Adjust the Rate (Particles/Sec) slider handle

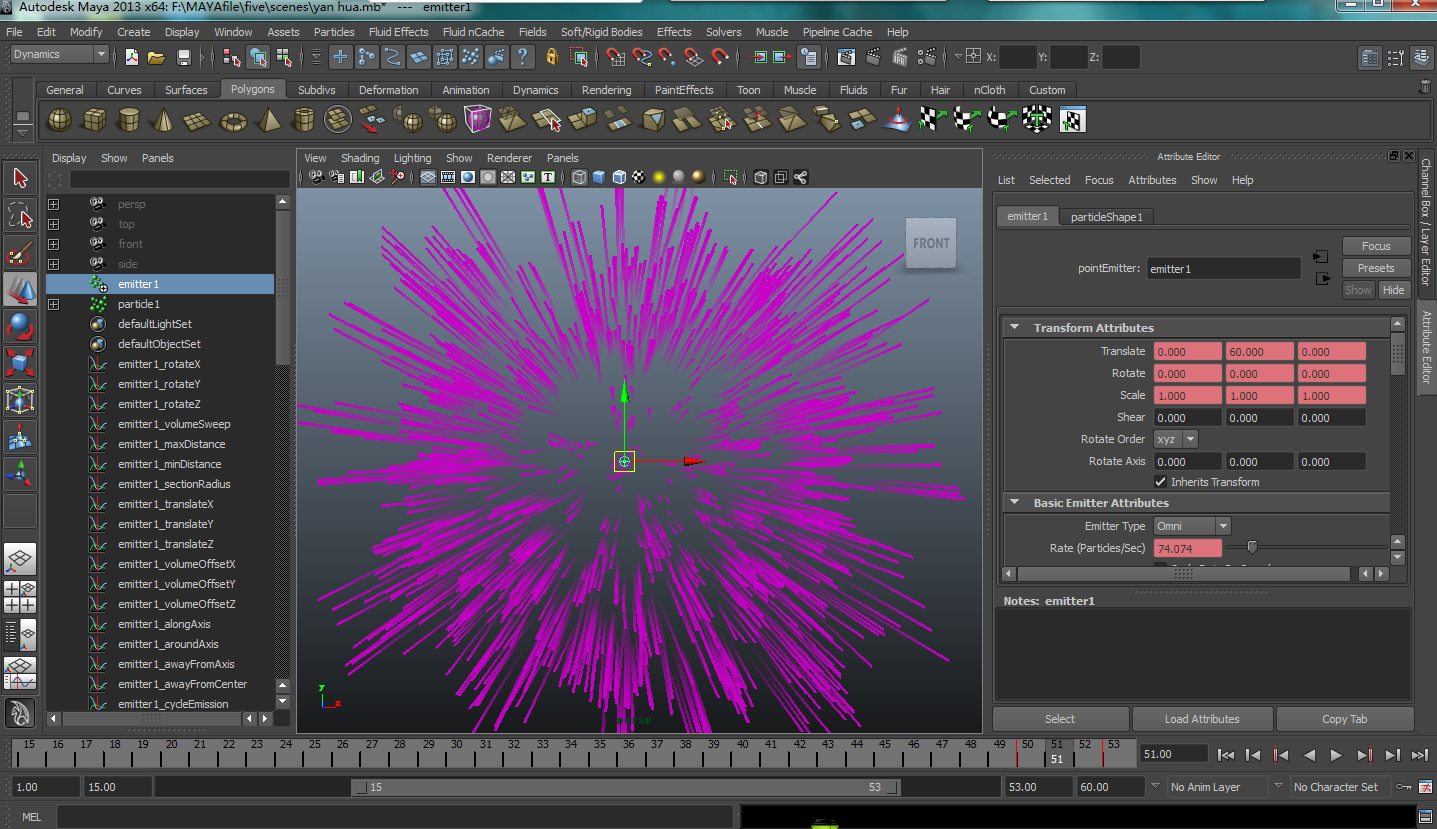(1252, 547)
